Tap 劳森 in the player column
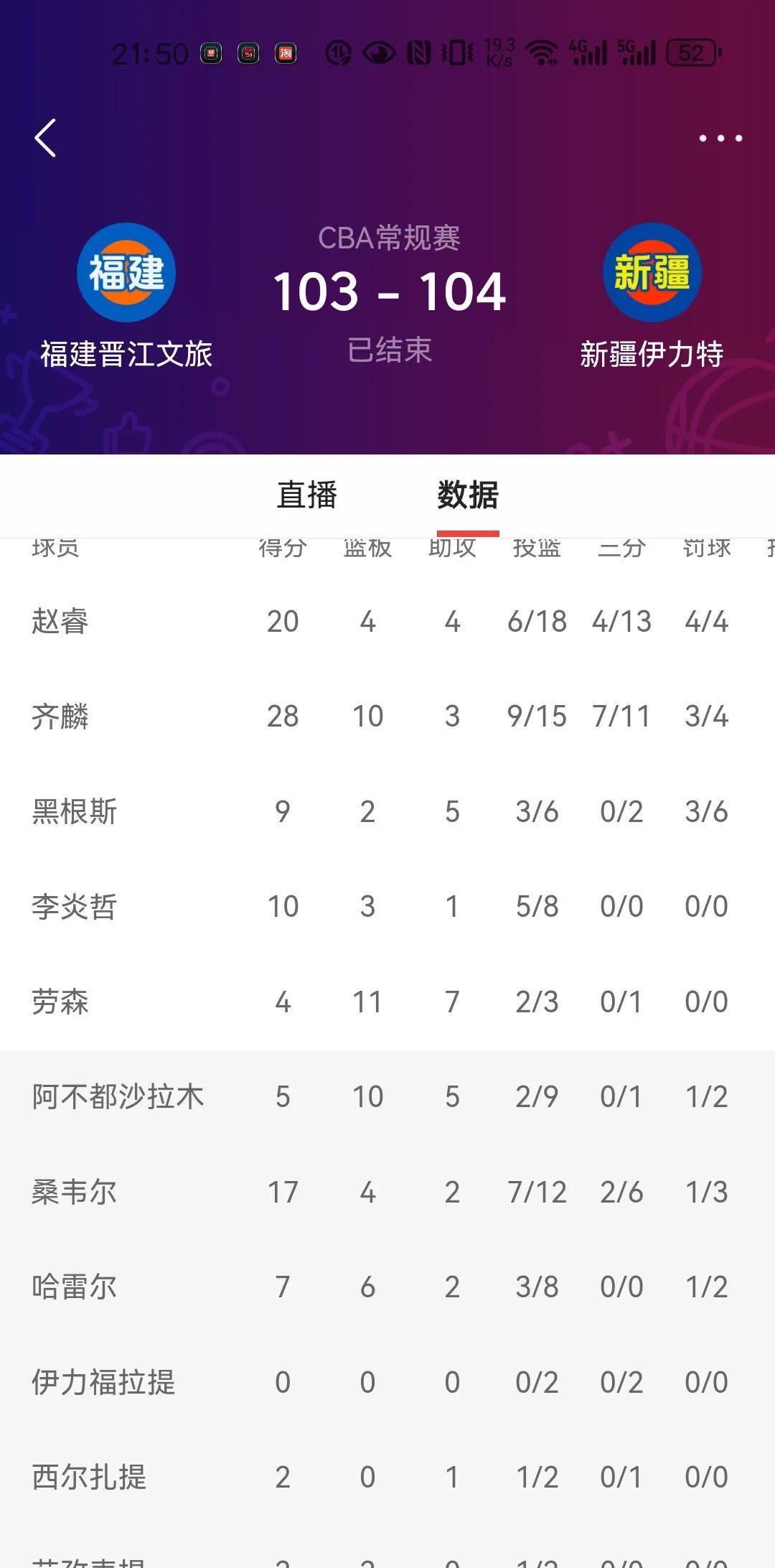Viewport: 775px width, 1568px height. click(60, 1001)
